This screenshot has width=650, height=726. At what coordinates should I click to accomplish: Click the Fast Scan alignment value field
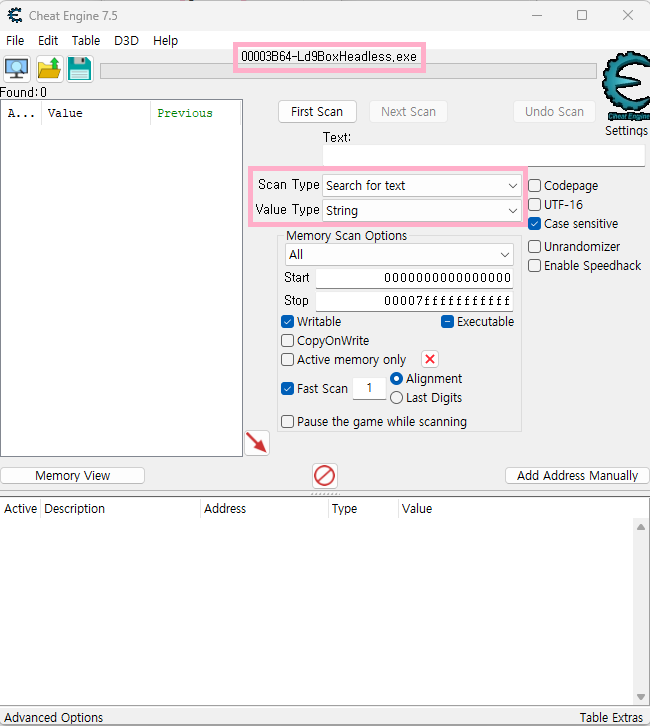[x=369, y=388]
